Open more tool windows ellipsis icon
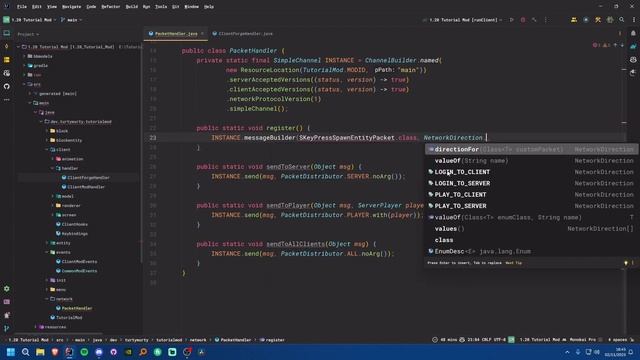The height and width of the screenshot is (360, 640). [x=7, y=100]
